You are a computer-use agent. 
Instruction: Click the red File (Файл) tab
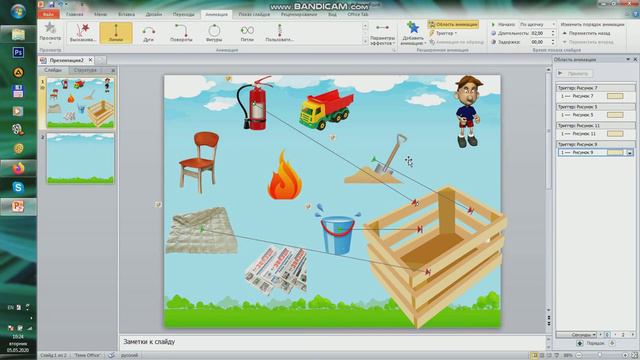click(48, 14)
